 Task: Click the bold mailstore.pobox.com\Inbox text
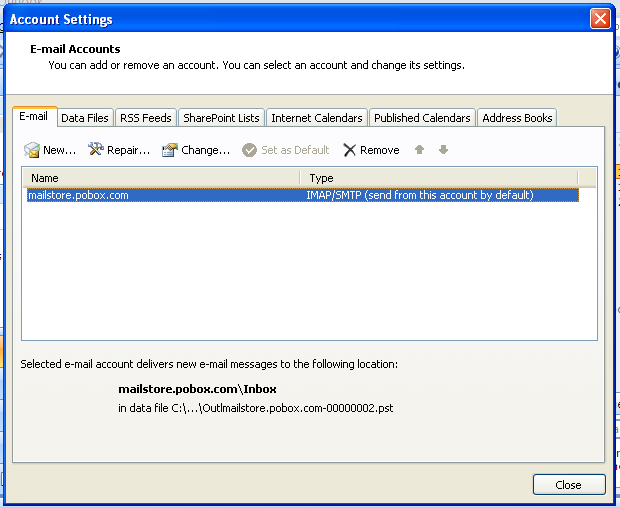(x=197, y=389)
